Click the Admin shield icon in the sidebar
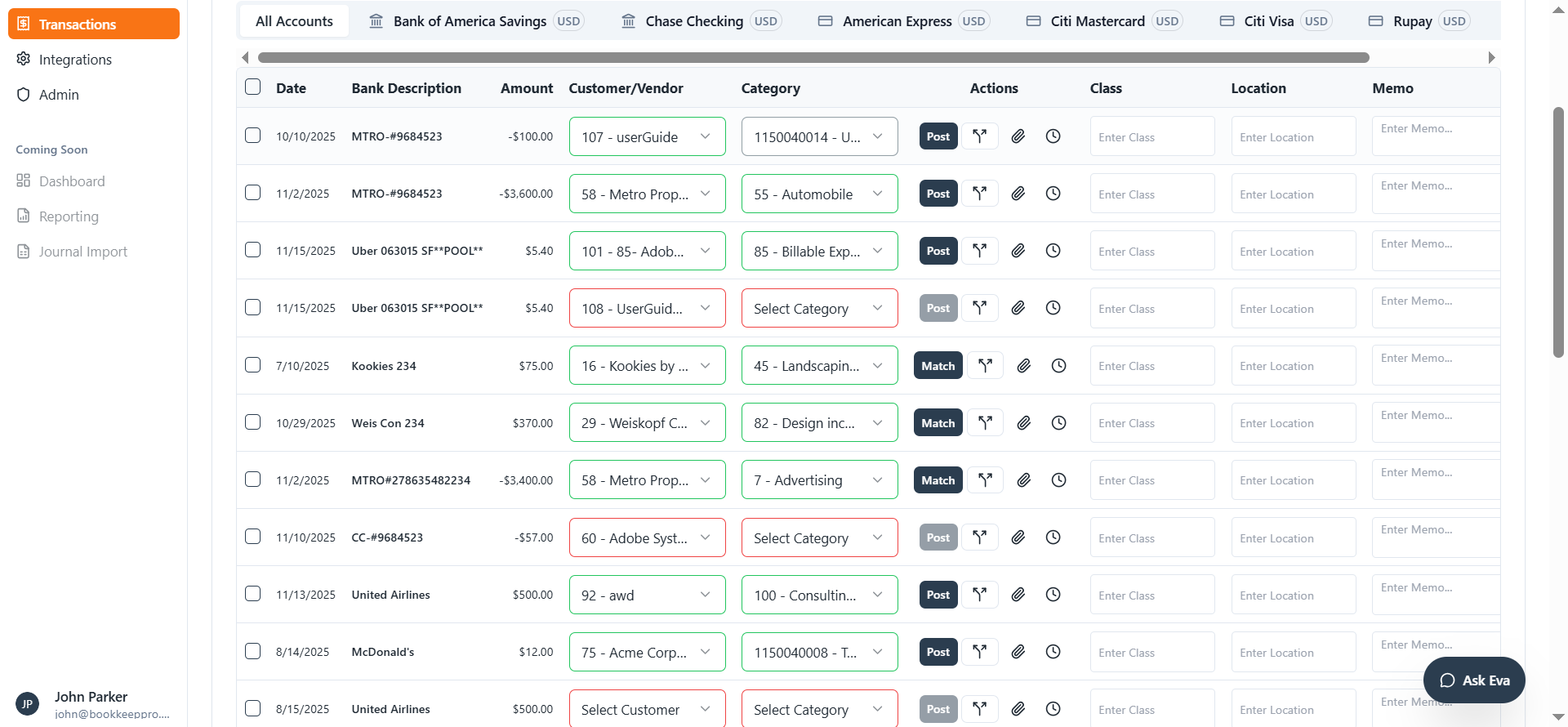1568x727 pixels. point(24,95)
